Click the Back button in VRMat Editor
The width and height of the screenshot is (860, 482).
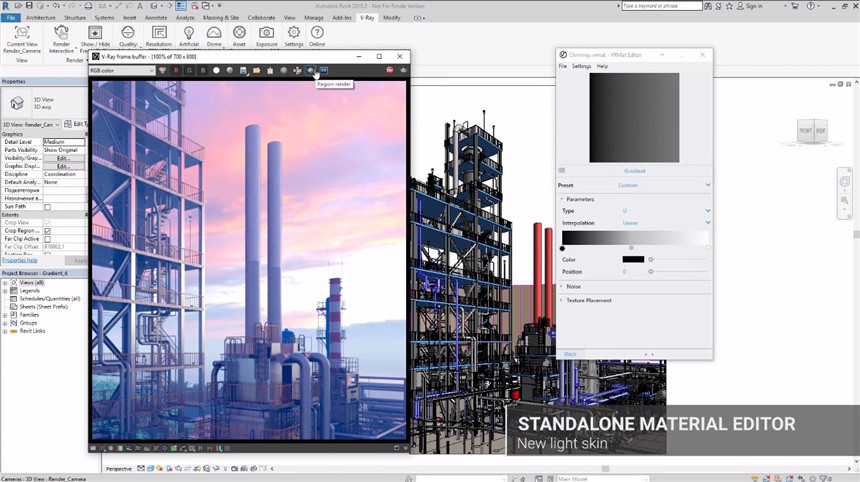570,354
